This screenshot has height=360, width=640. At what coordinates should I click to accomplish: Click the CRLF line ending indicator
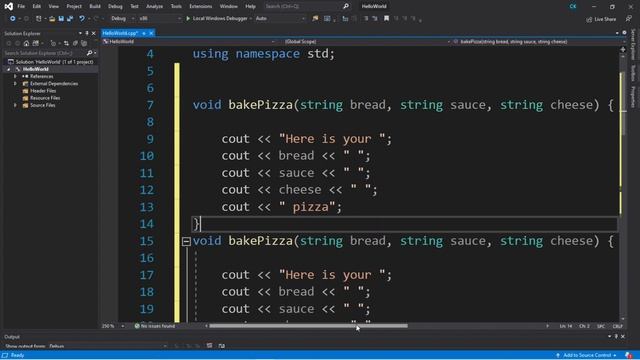click(x=617, y=326)
